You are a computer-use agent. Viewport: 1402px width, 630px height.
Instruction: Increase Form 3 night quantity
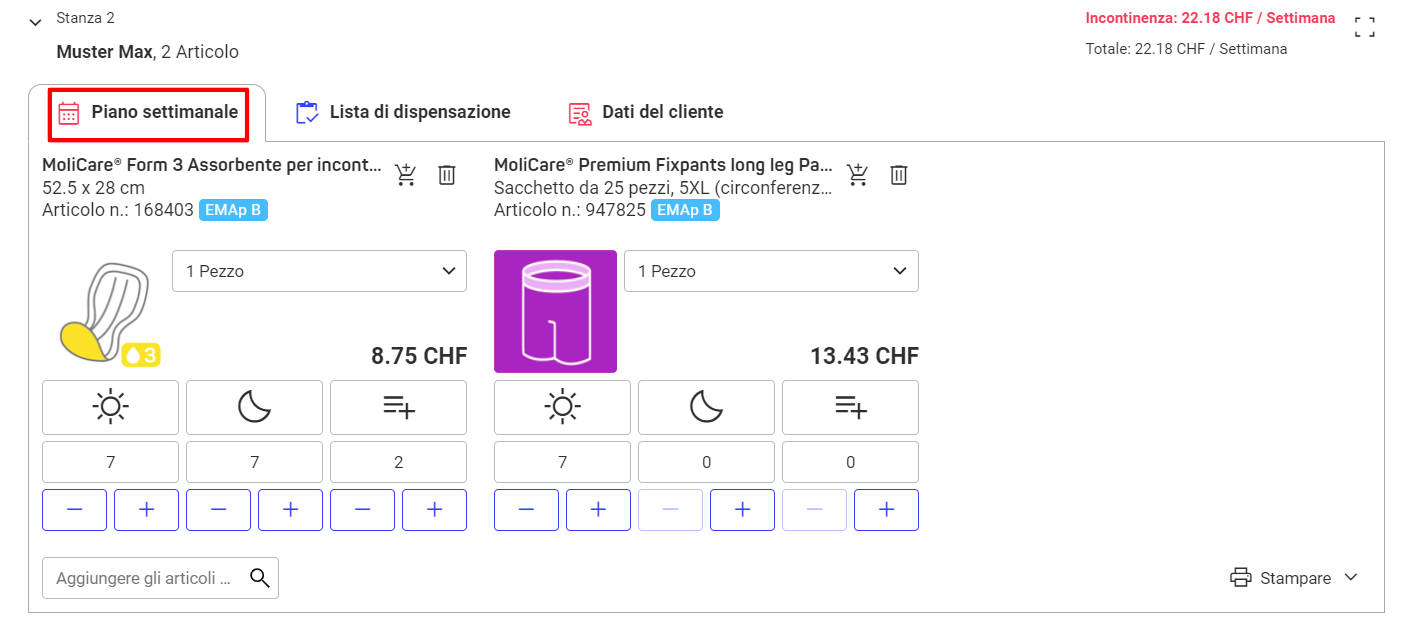tap(290, 510)
